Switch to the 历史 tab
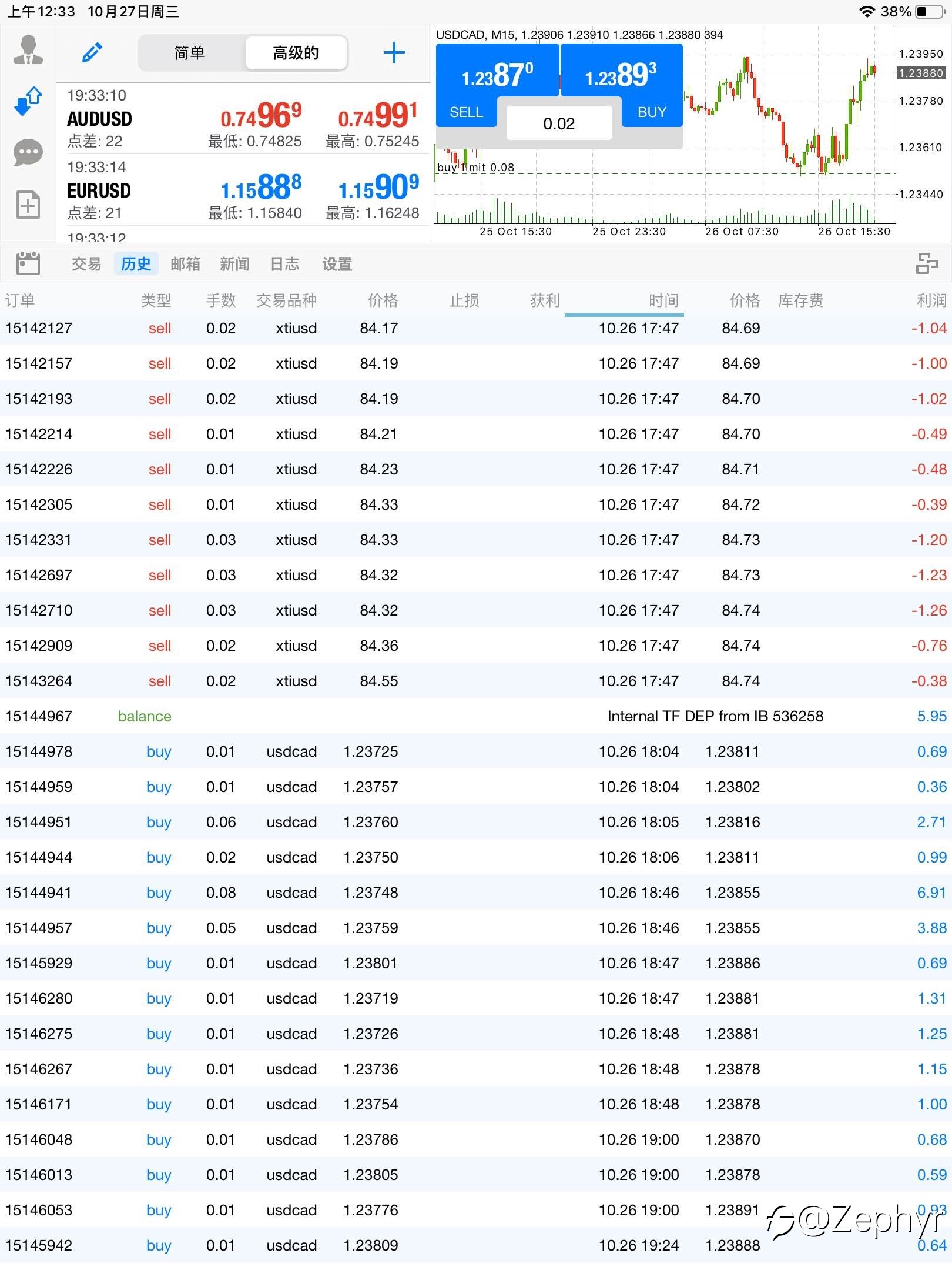 pyautogui.click(x=136, y=264)
